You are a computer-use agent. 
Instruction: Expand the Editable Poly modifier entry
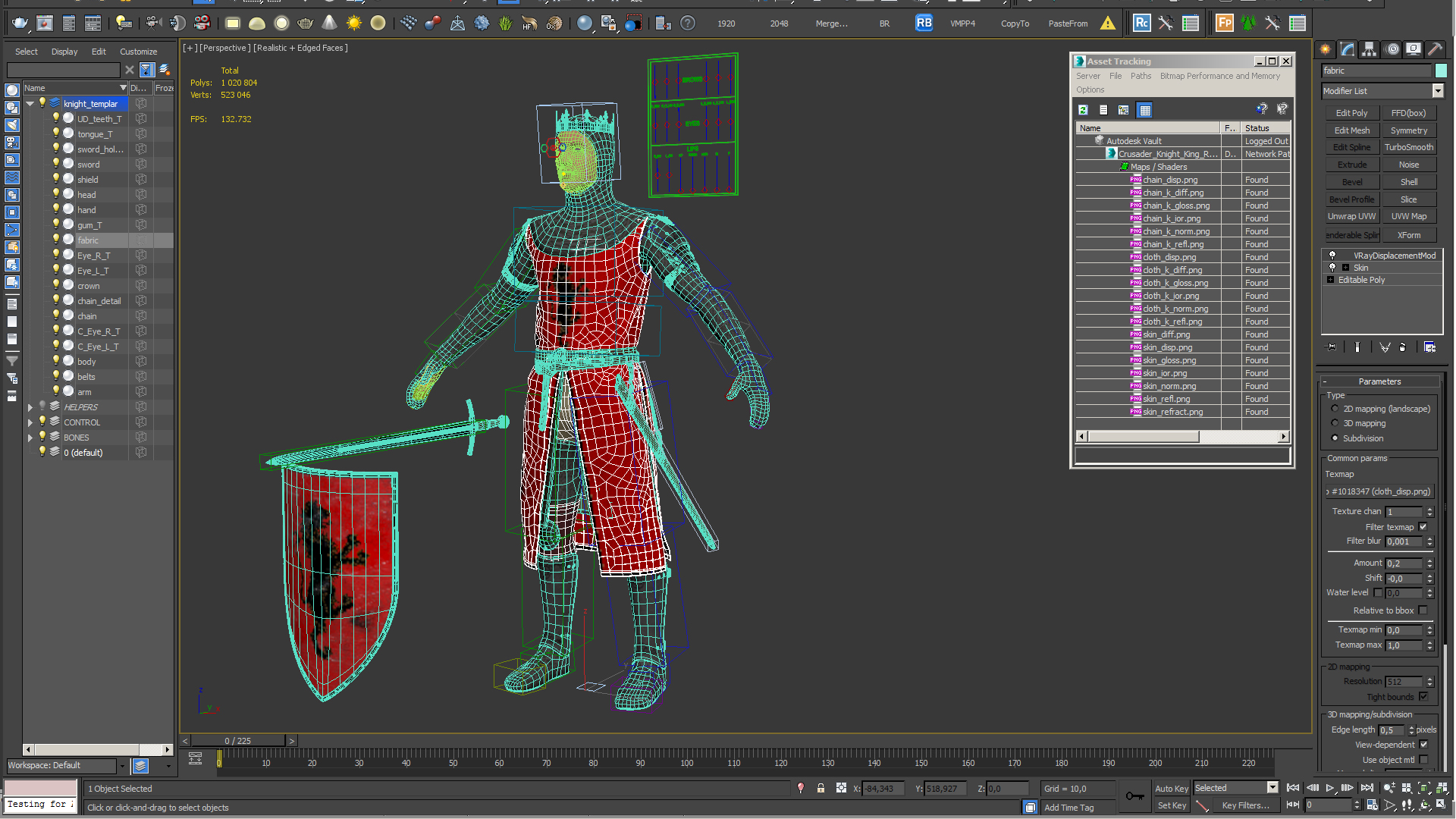pyautogui.click(x=1330, y=280)
